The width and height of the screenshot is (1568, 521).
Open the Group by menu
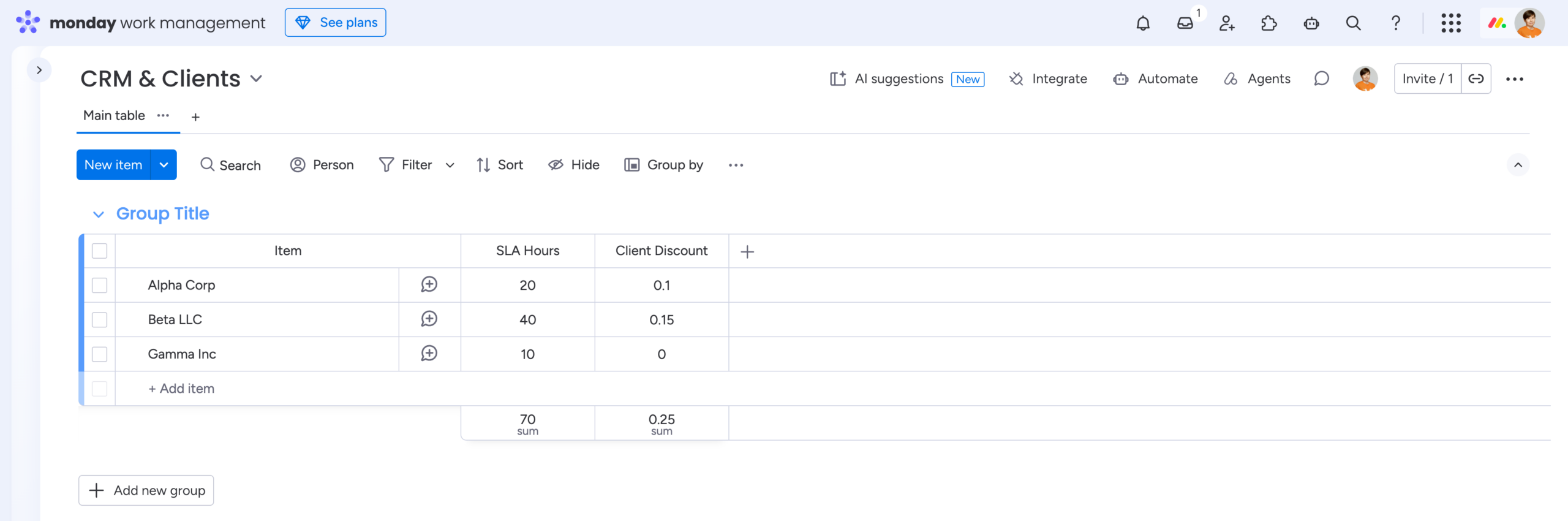click(x=663, y=165)
